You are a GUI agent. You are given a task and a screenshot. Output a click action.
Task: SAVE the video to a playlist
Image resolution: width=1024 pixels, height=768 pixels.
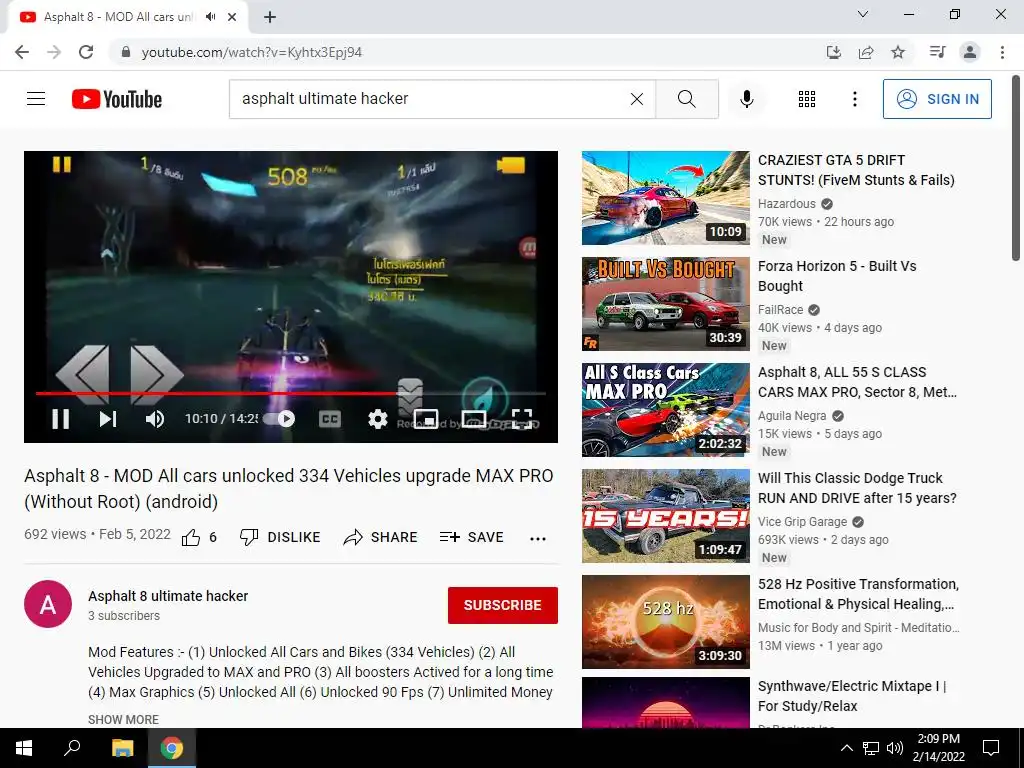[x=472, y=537]
